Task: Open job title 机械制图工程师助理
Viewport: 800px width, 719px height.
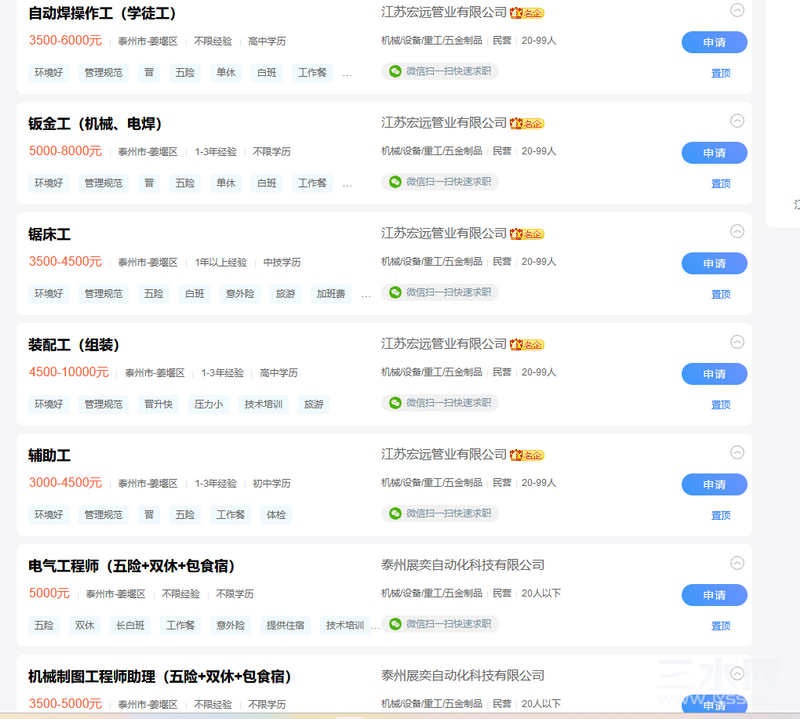Action: [160, 677]
